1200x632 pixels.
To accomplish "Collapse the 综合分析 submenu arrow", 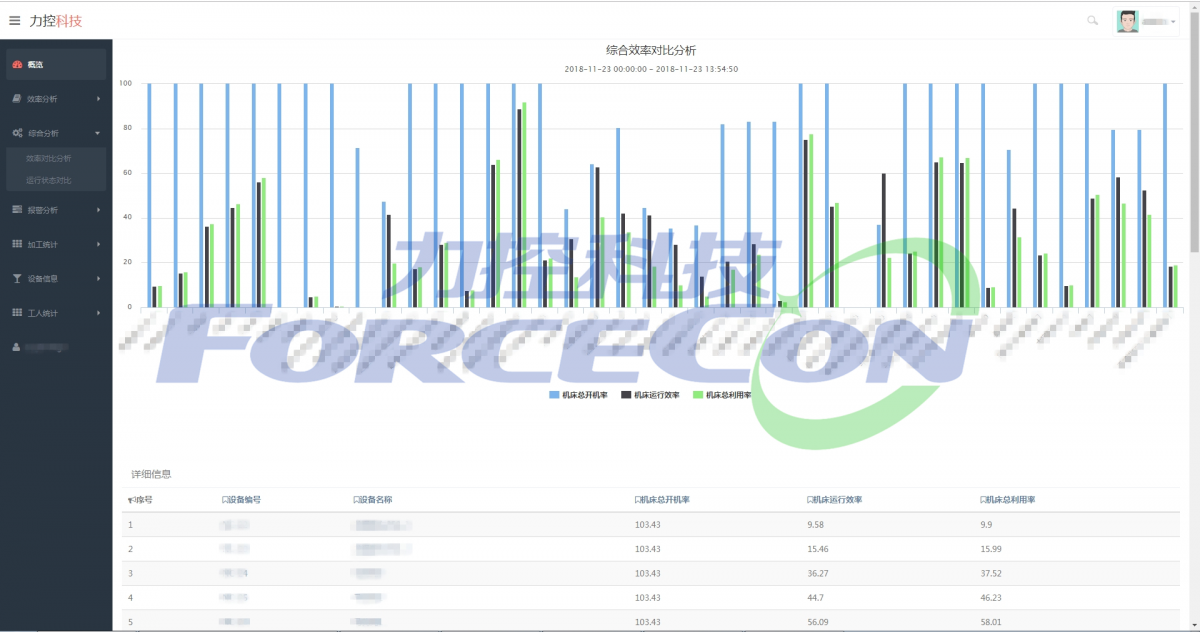I will [x=98, y=133].
